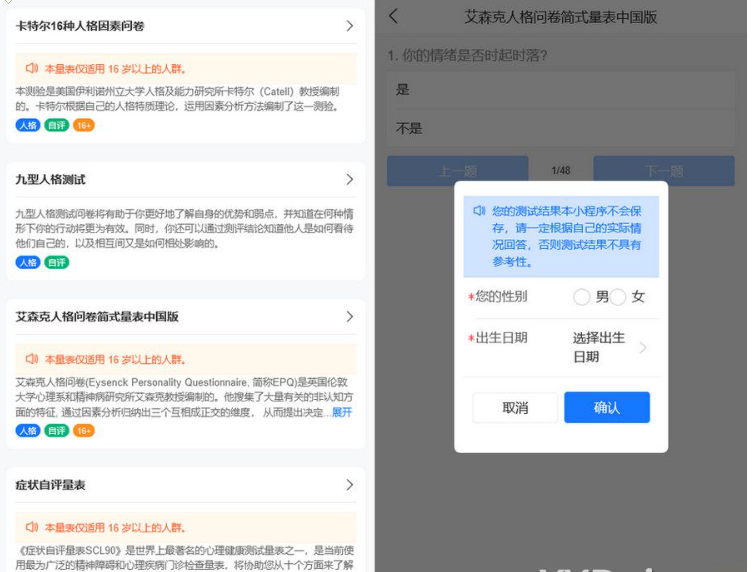
Task: Click speaker icon in 卡特尔 age notice
Action: coord(32,68)
